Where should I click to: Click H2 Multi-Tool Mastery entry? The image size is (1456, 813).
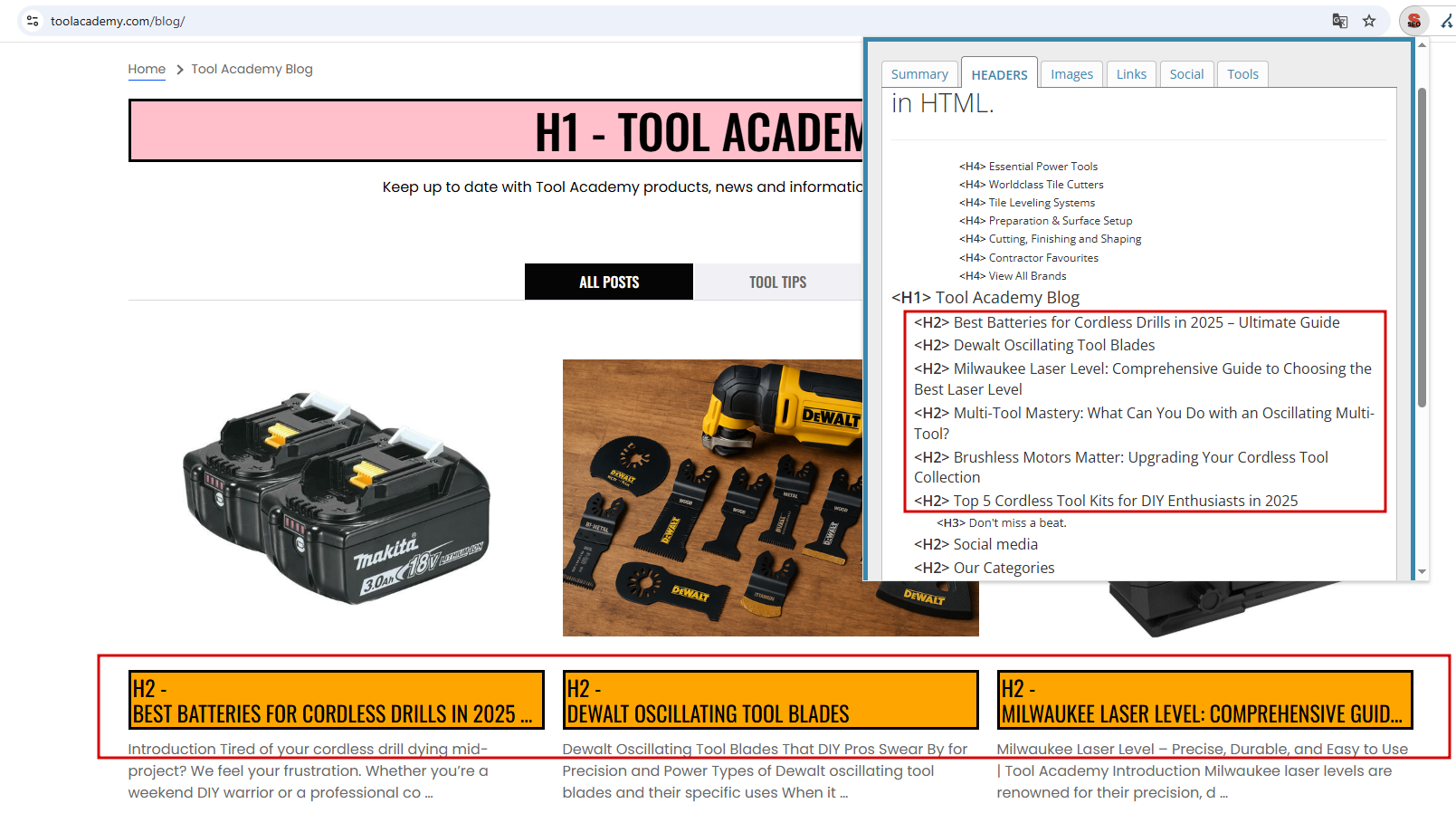[x=1144, y=424]
